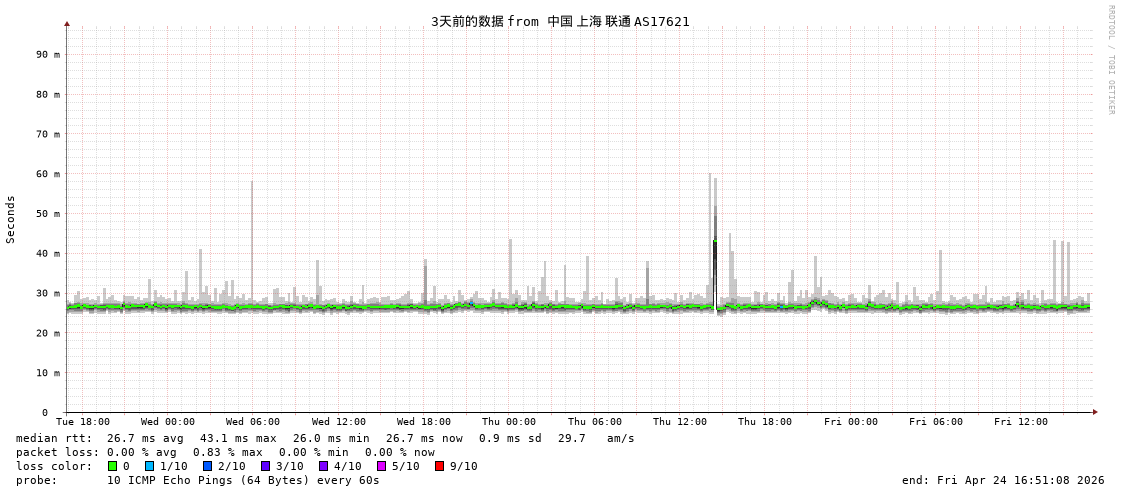Screen dimensions: 1121x494
Task: Pick the 3/10 loss legend swatch
Action: (265, 466)
